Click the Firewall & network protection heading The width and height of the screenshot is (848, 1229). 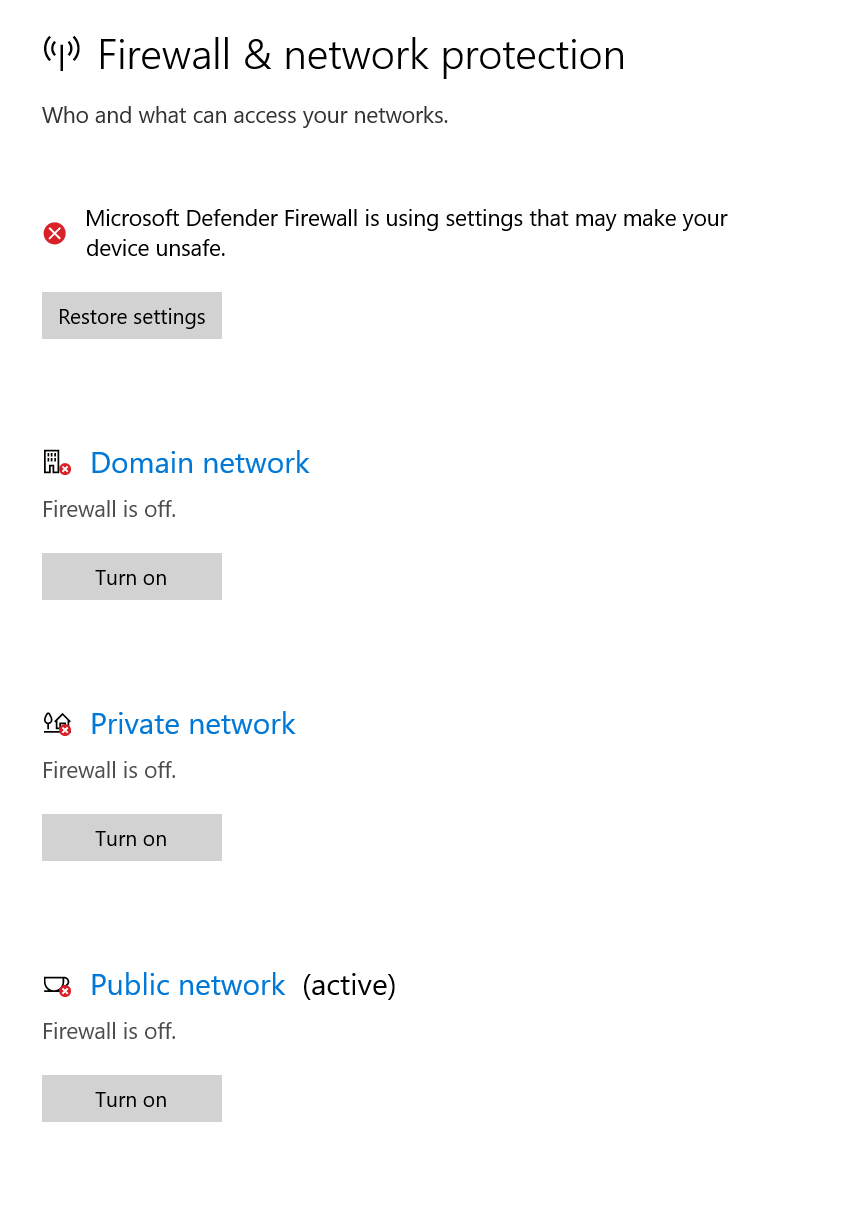(x=360, y=55)
